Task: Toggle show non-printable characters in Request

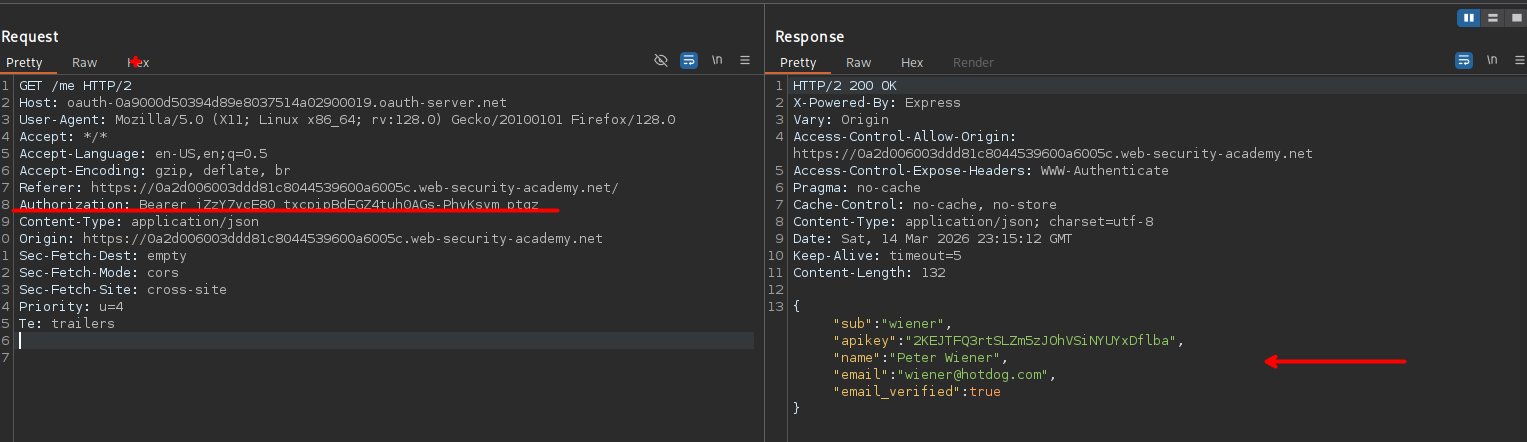Action: (x=717, y=60)
